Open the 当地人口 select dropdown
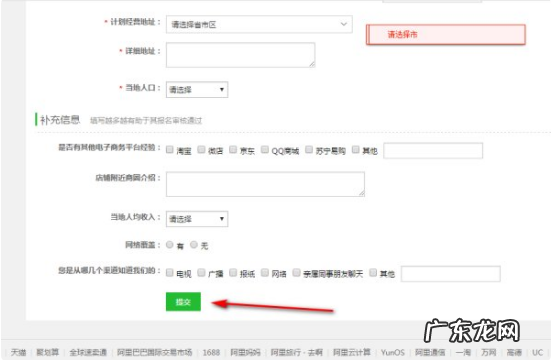The height and width of the screenshot is (360, 558). [197, 89]
